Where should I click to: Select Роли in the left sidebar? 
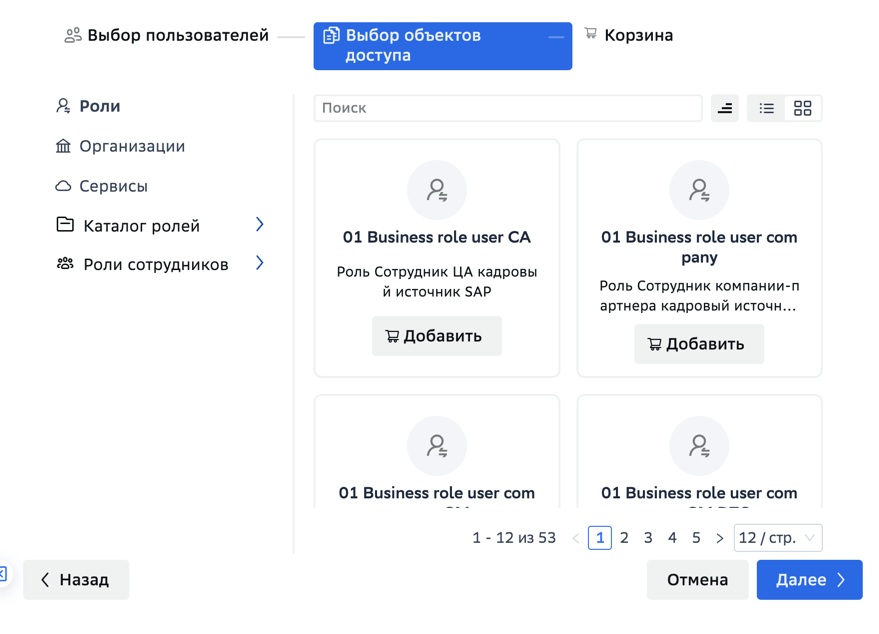pyautogui.click(x=88, y=106)
